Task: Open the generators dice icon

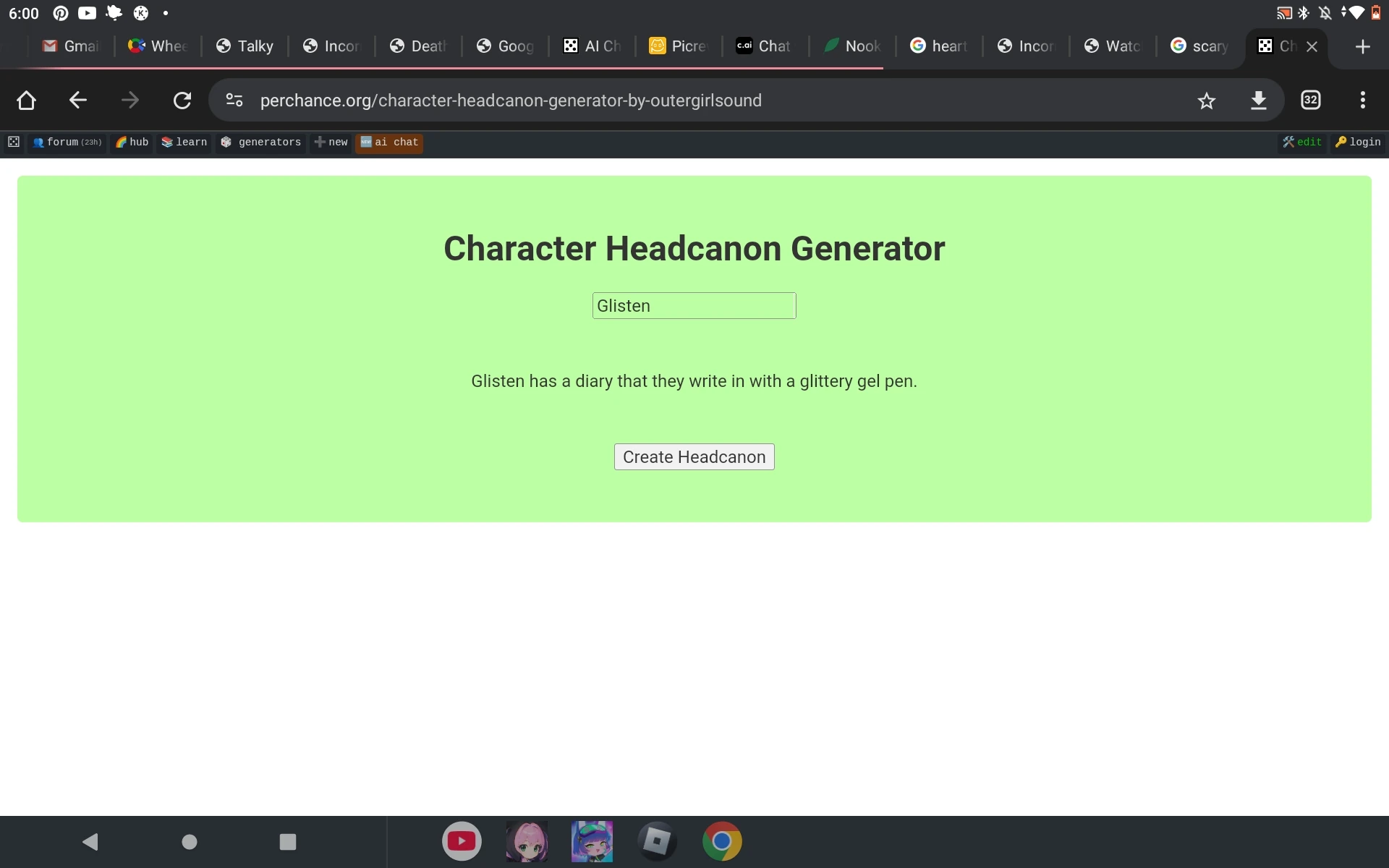Action: (x=226, y=142)
